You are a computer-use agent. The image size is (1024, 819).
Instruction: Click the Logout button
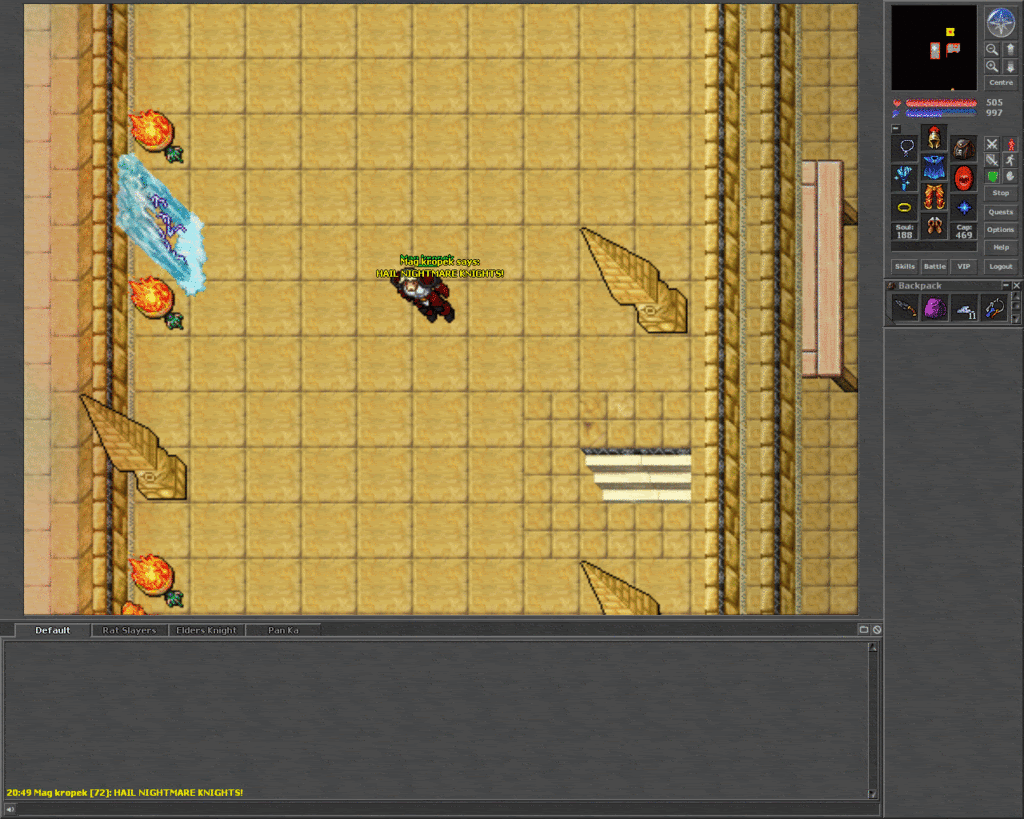1000,266
